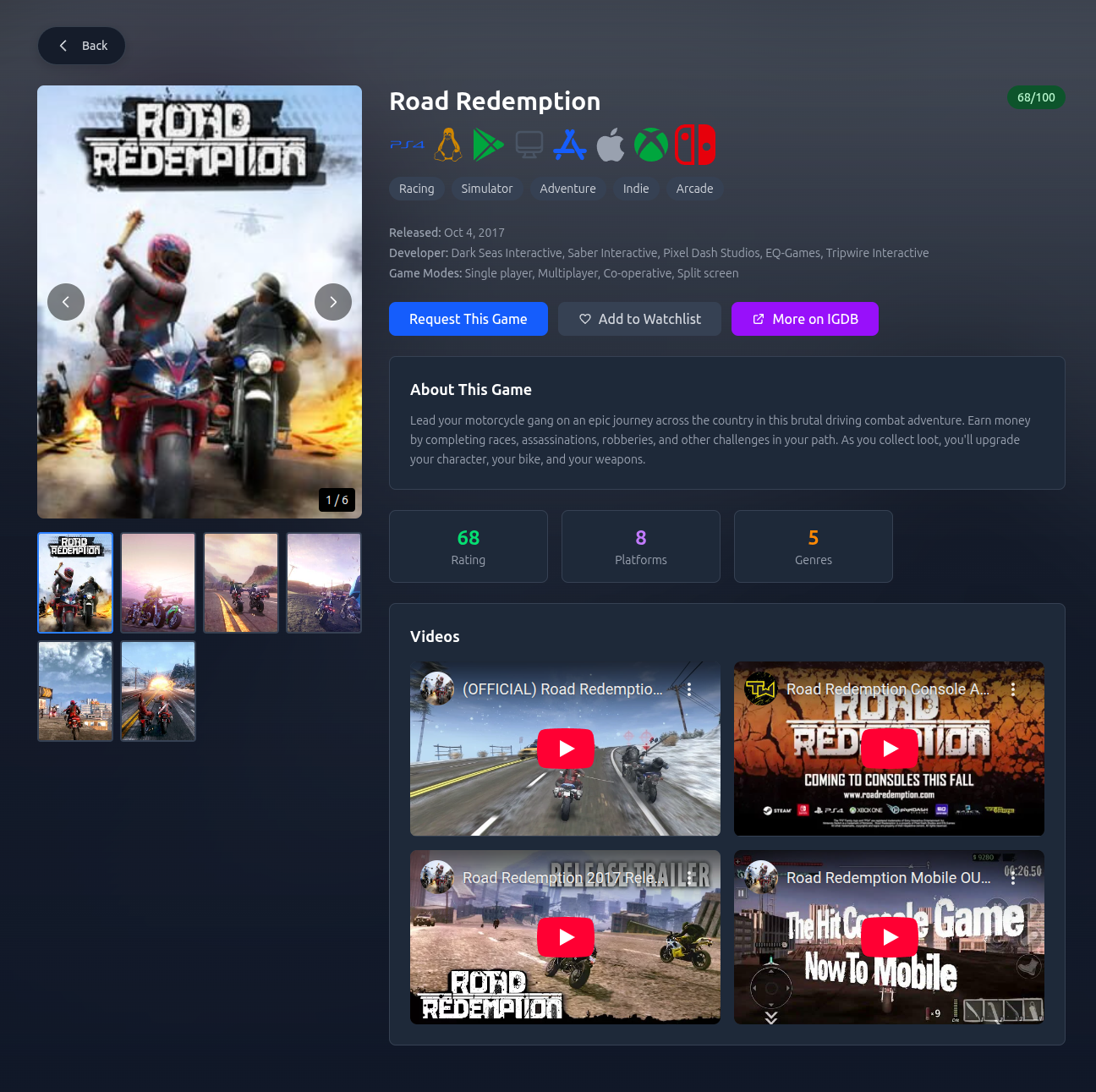Click the Xbox platform icon
1096x1092 pixels.
click(651, 145)
